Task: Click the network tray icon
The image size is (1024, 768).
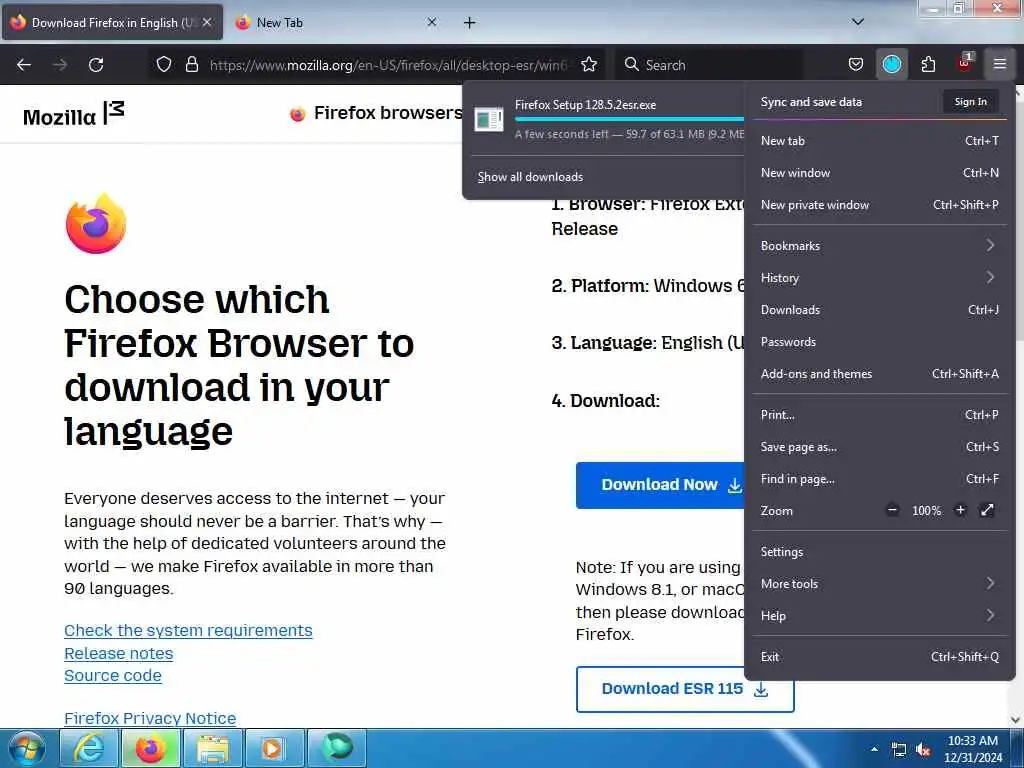Action: [x=899, y=750]
